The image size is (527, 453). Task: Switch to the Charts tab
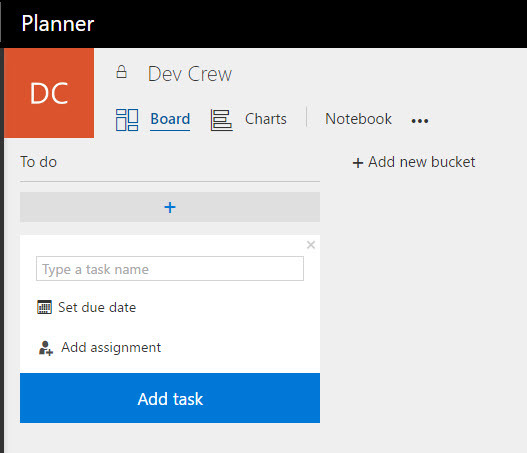[266, 119]
